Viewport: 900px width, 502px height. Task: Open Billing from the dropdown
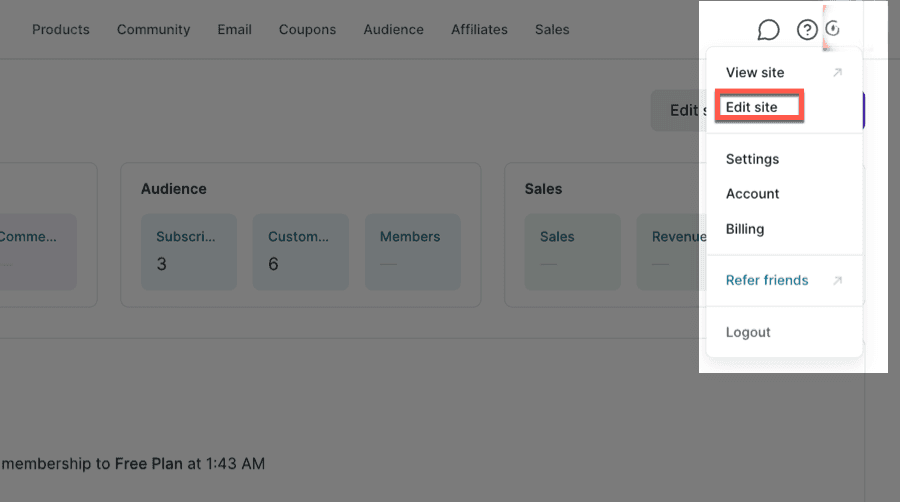coord(745,229)
